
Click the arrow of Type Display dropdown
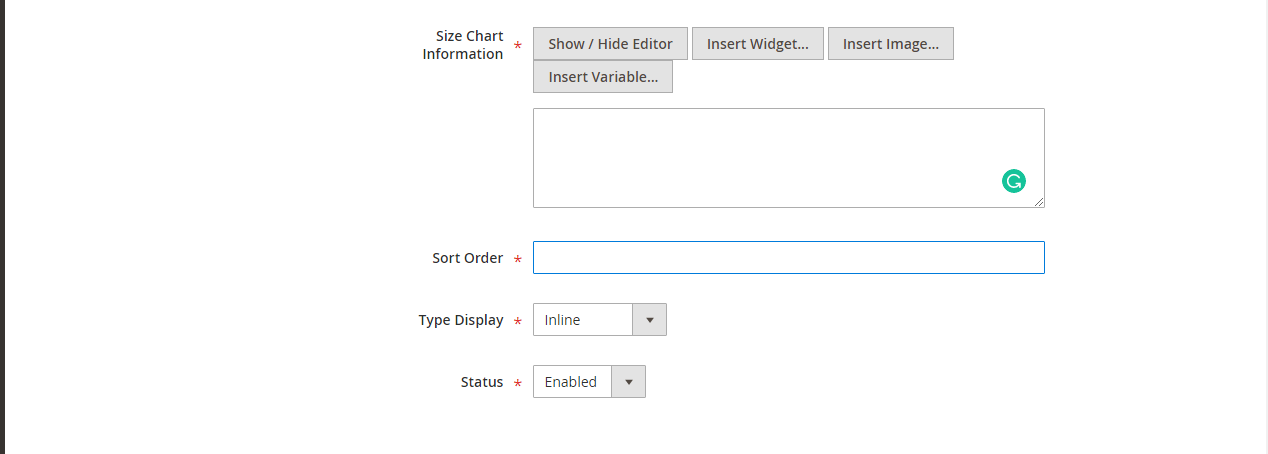[x=650, y=320]
